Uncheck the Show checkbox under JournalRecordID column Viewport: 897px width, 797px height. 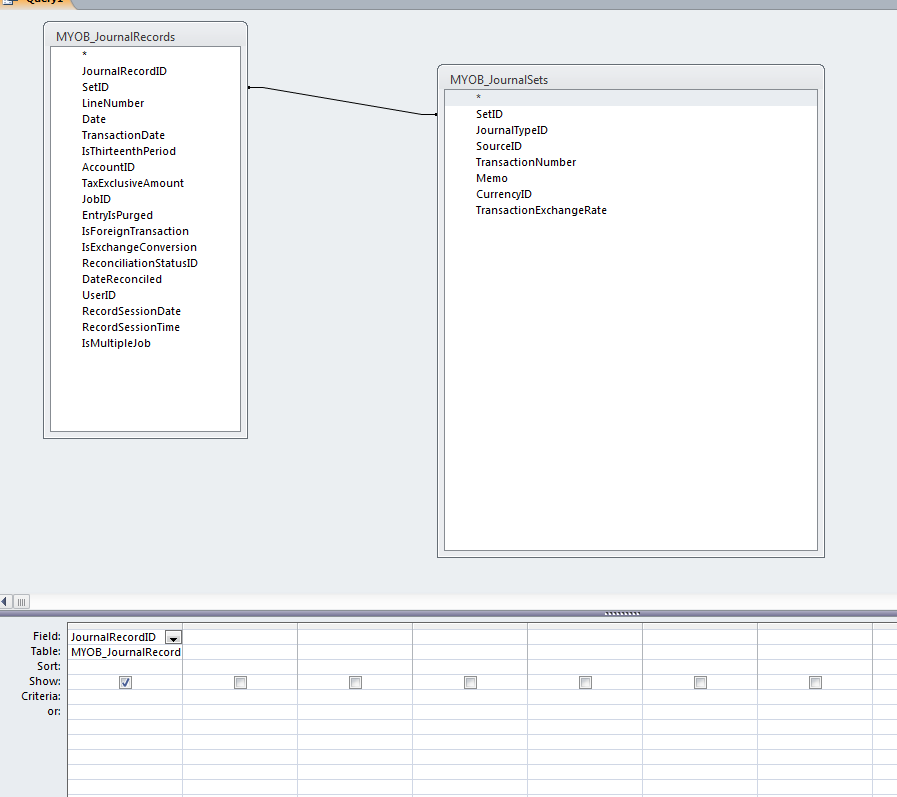click(125, 683)
